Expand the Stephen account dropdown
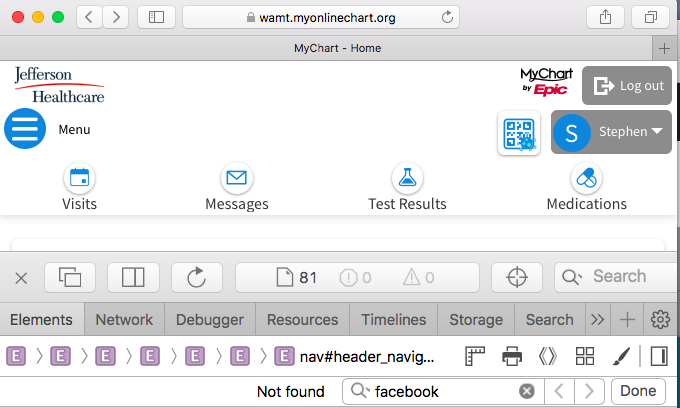Viewport: 680px width, 408px height. (x=611, y=132)
